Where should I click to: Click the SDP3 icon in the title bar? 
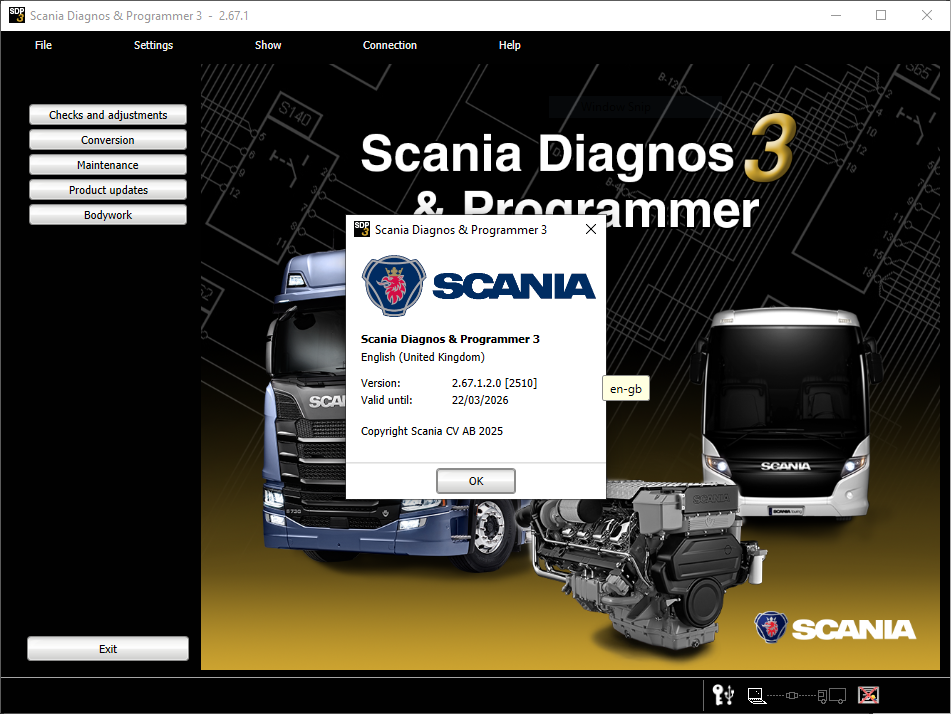(15, 16)
